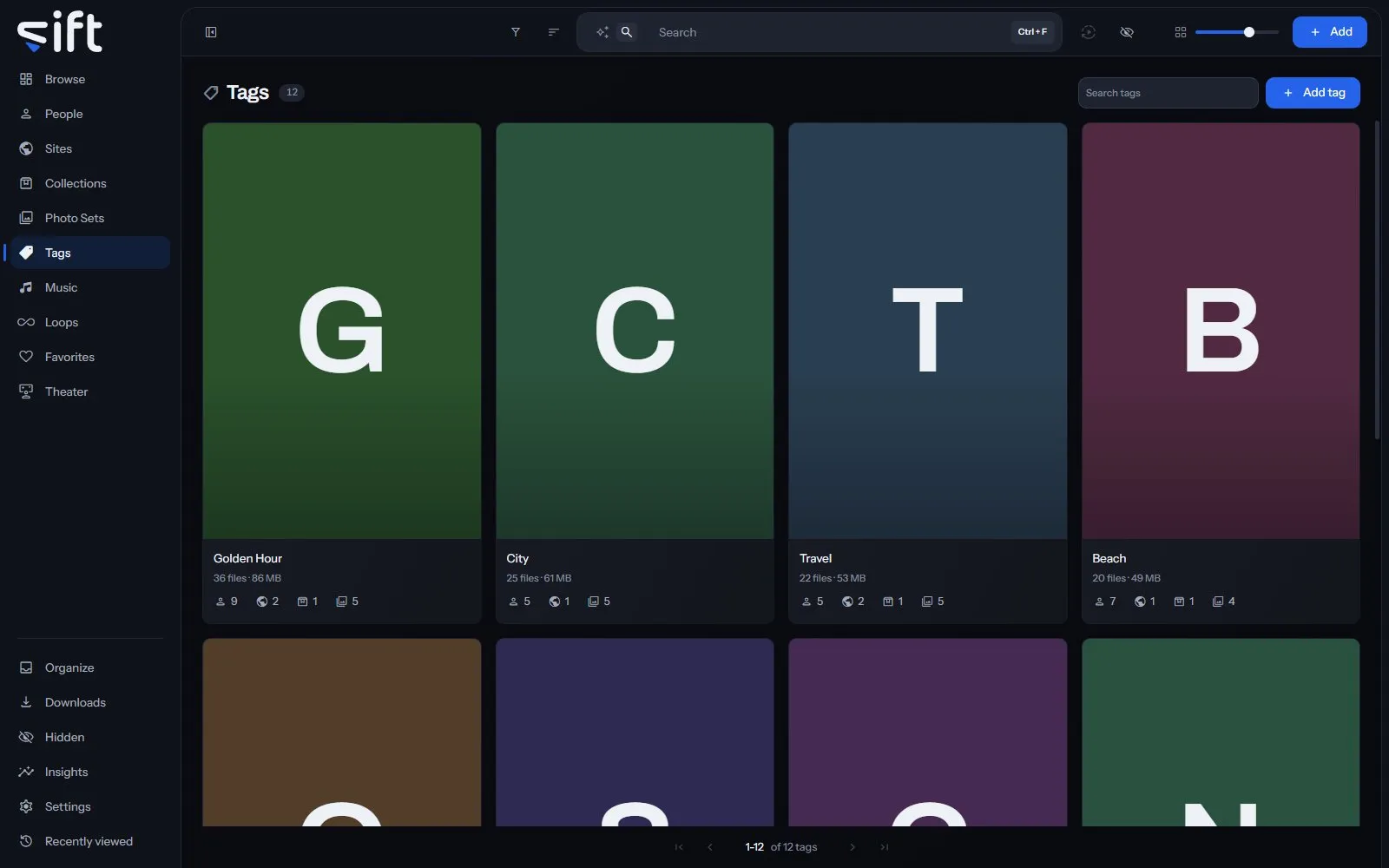Click the Theater screen icon
The height and width of the screenshot is (868, 1389).
tap(26, 391)
